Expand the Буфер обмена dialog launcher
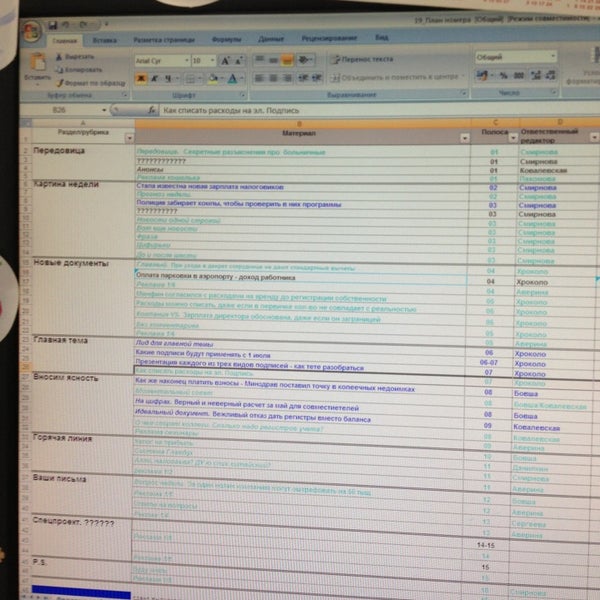 [x=124, y=95]
